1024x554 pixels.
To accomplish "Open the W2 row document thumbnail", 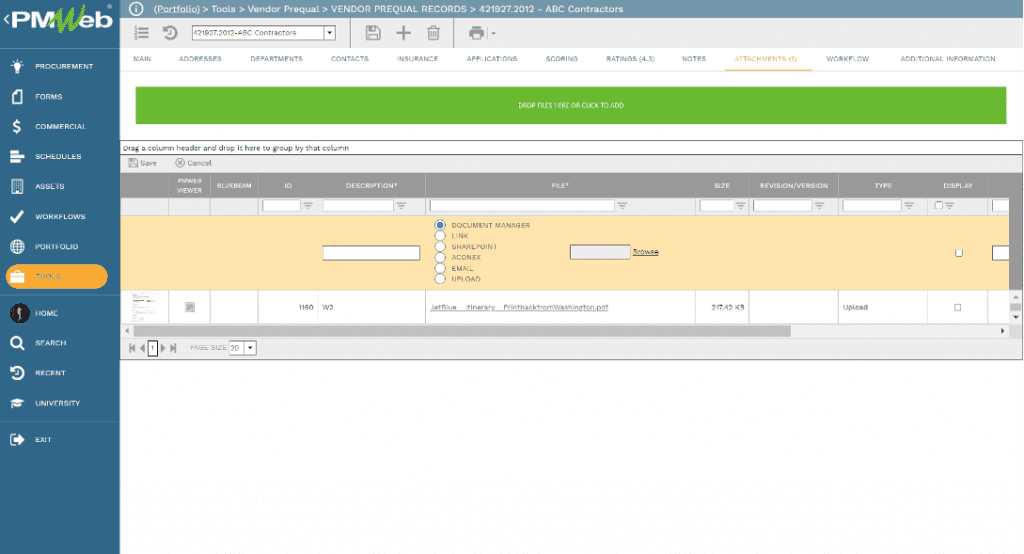I will [x=144, y=307].
